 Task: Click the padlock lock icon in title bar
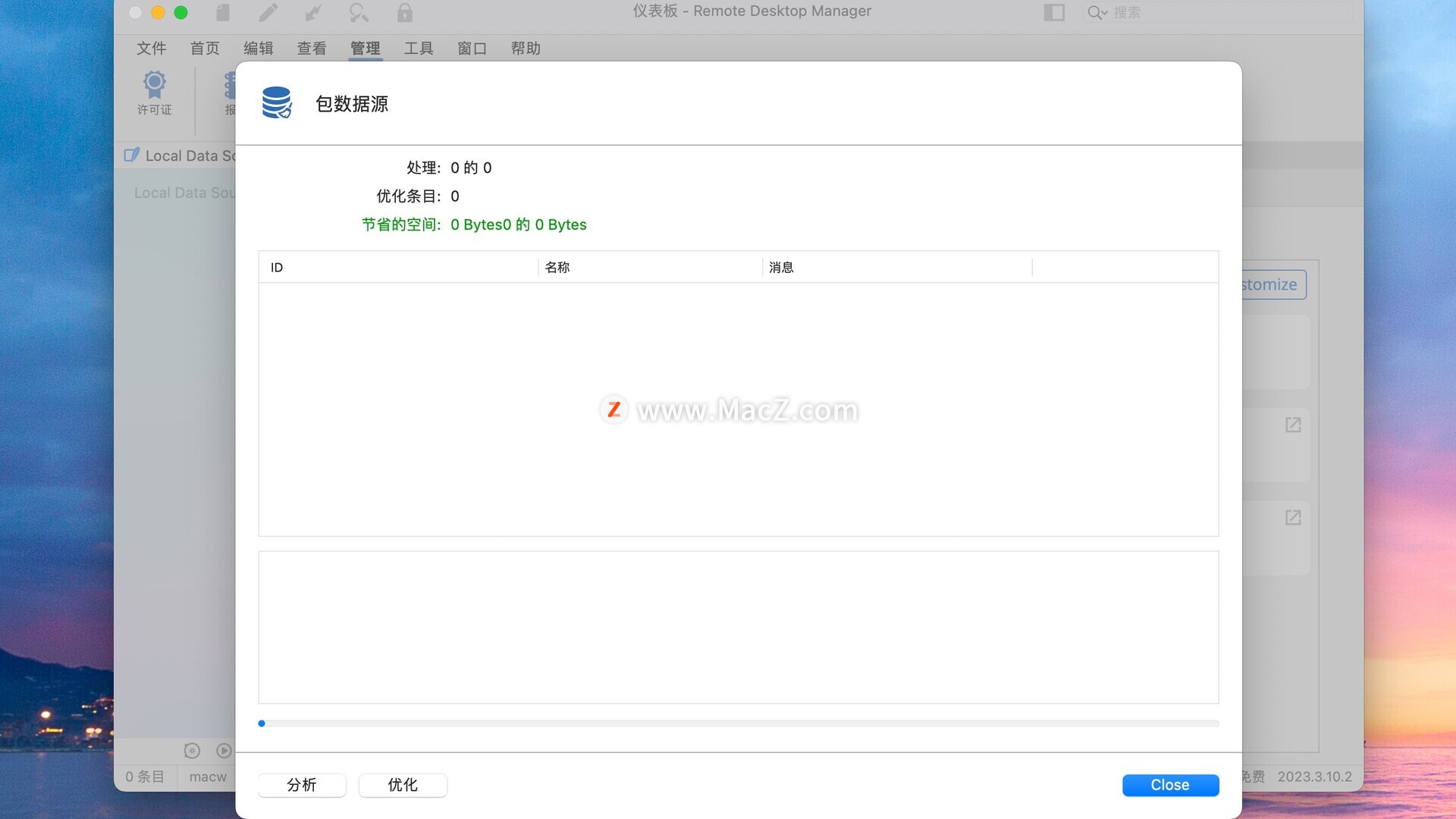click(x=404, y=12)
